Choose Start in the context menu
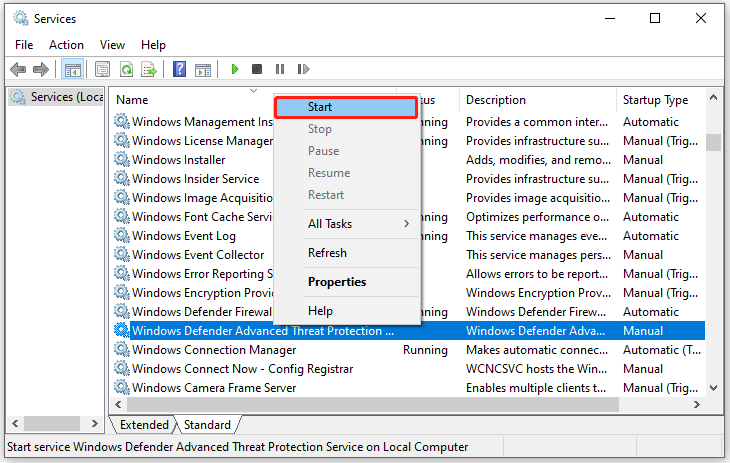Image resolution: width=730 pixels, height=463 pixels. (346, 107)
